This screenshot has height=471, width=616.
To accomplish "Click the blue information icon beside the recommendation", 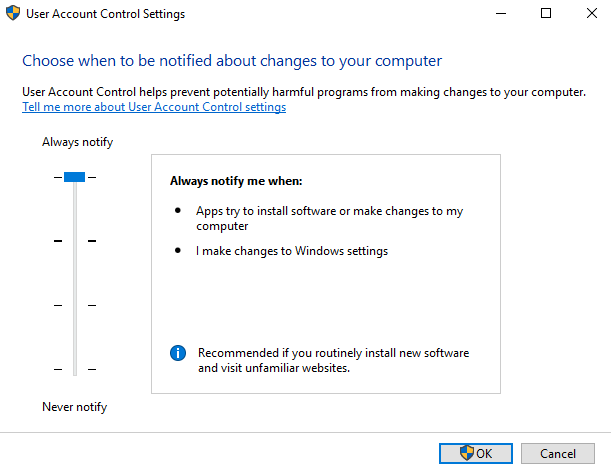I will point(179,353).
